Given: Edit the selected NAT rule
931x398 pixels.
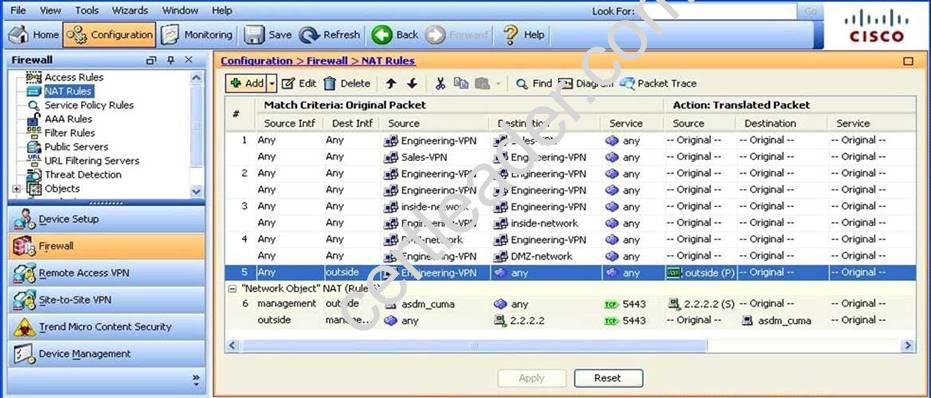Looking at the screenshot, I should click(x=299, y=84).
